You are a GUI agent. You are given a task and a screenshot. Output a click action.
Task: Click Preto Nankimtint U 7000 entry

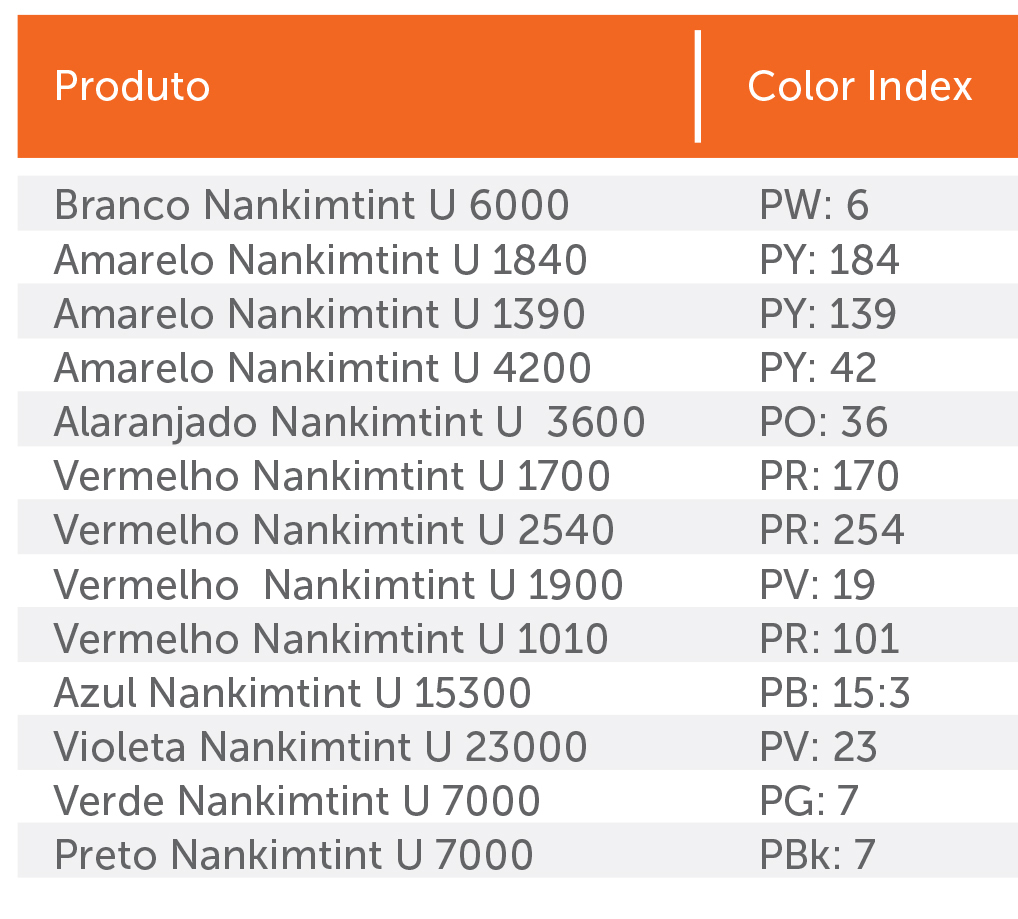[293, 855]
